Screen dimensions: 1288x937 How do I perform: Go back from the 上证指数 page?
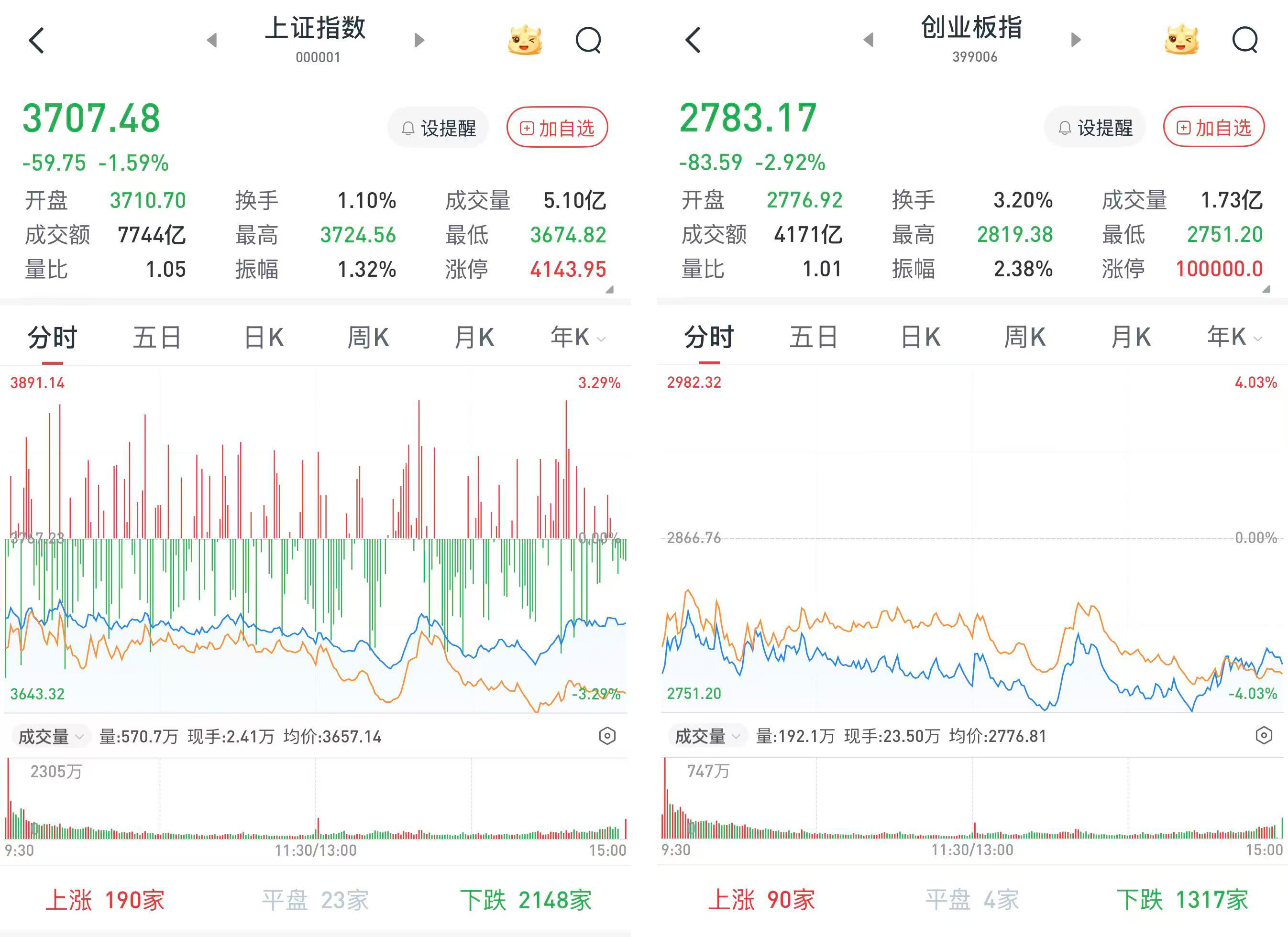coord(36,40)
